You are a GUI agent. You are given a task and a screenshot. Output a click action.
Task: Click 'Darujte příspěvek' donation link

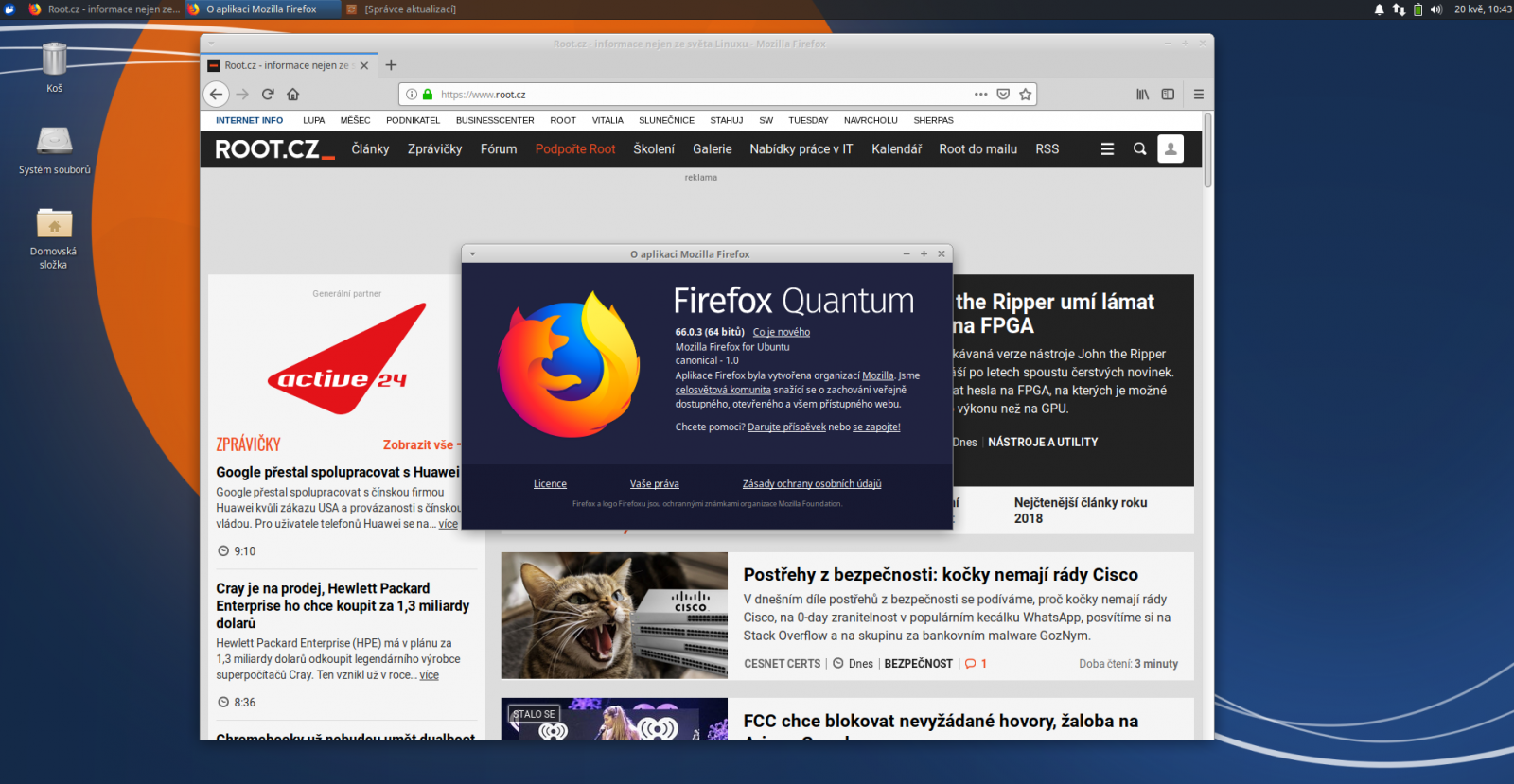[786, 427]
